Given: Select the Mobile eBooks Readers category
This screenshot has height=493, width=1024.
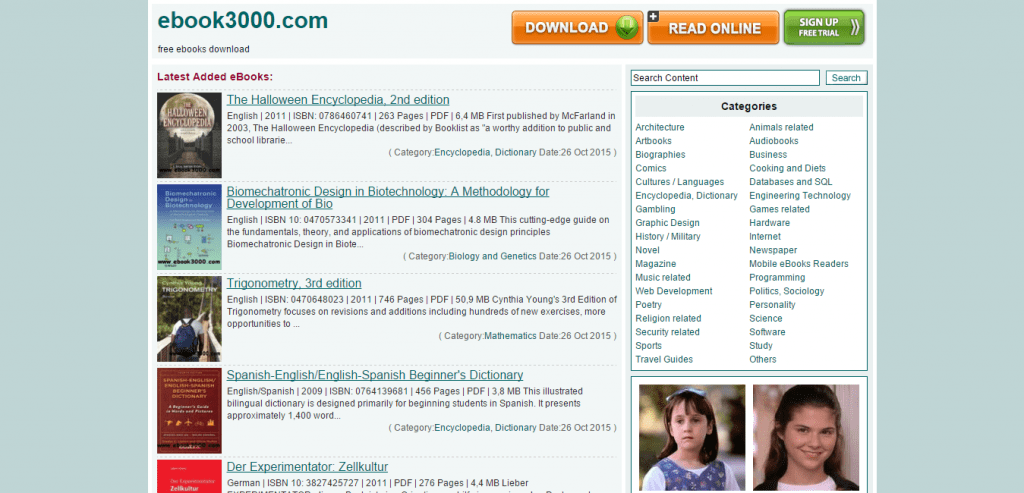Looking at the screenshot, I should (799, 264).
